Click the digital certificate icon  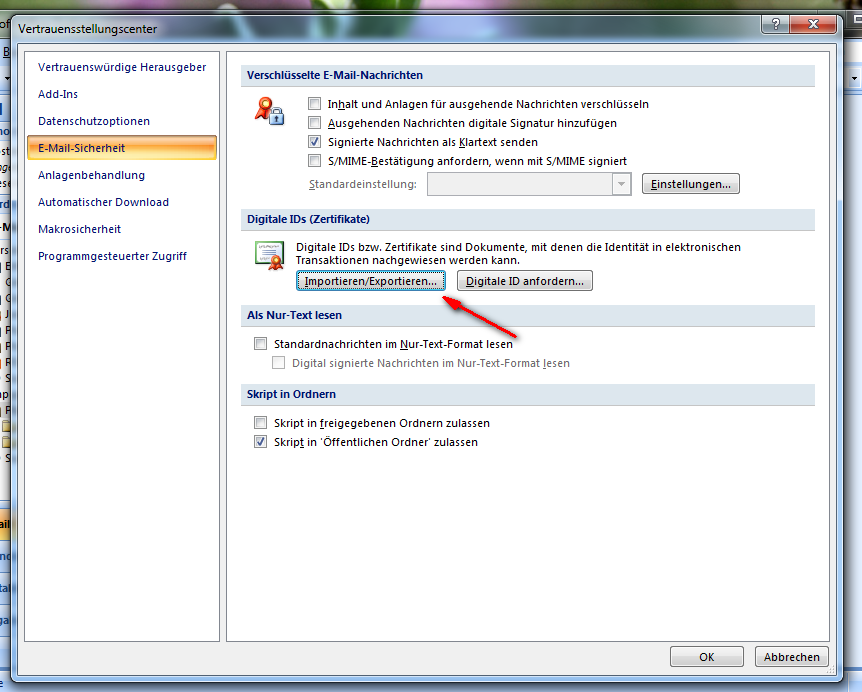coord(269,256)
